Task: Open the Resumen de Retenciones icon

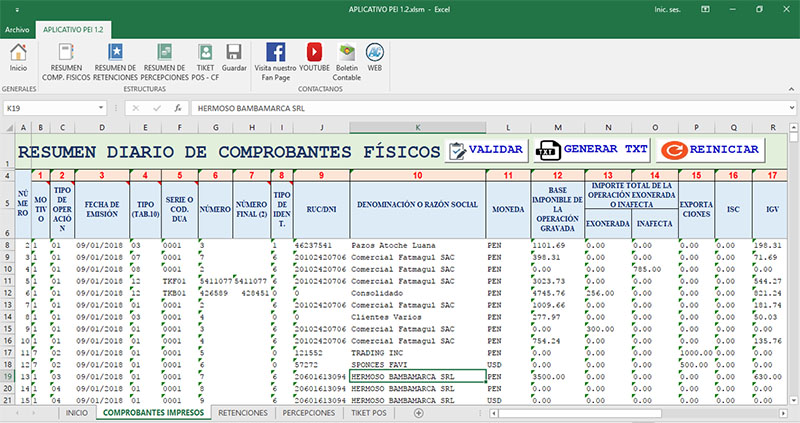Action: (x=116, y=52)
